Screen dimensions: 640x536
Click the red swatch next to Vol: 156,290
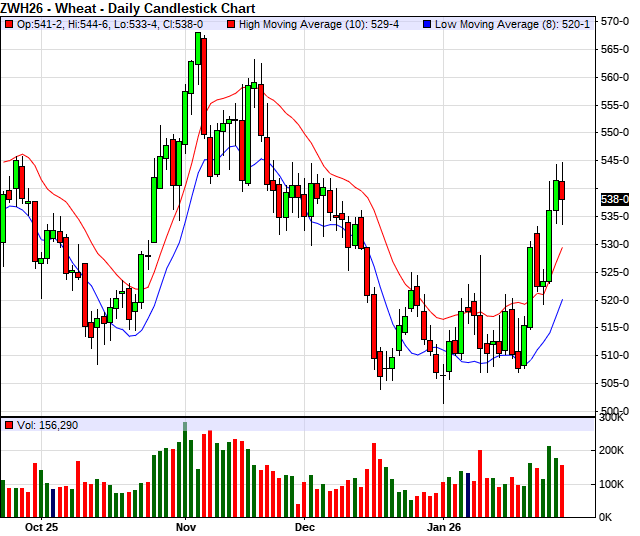tap(8, 425)
